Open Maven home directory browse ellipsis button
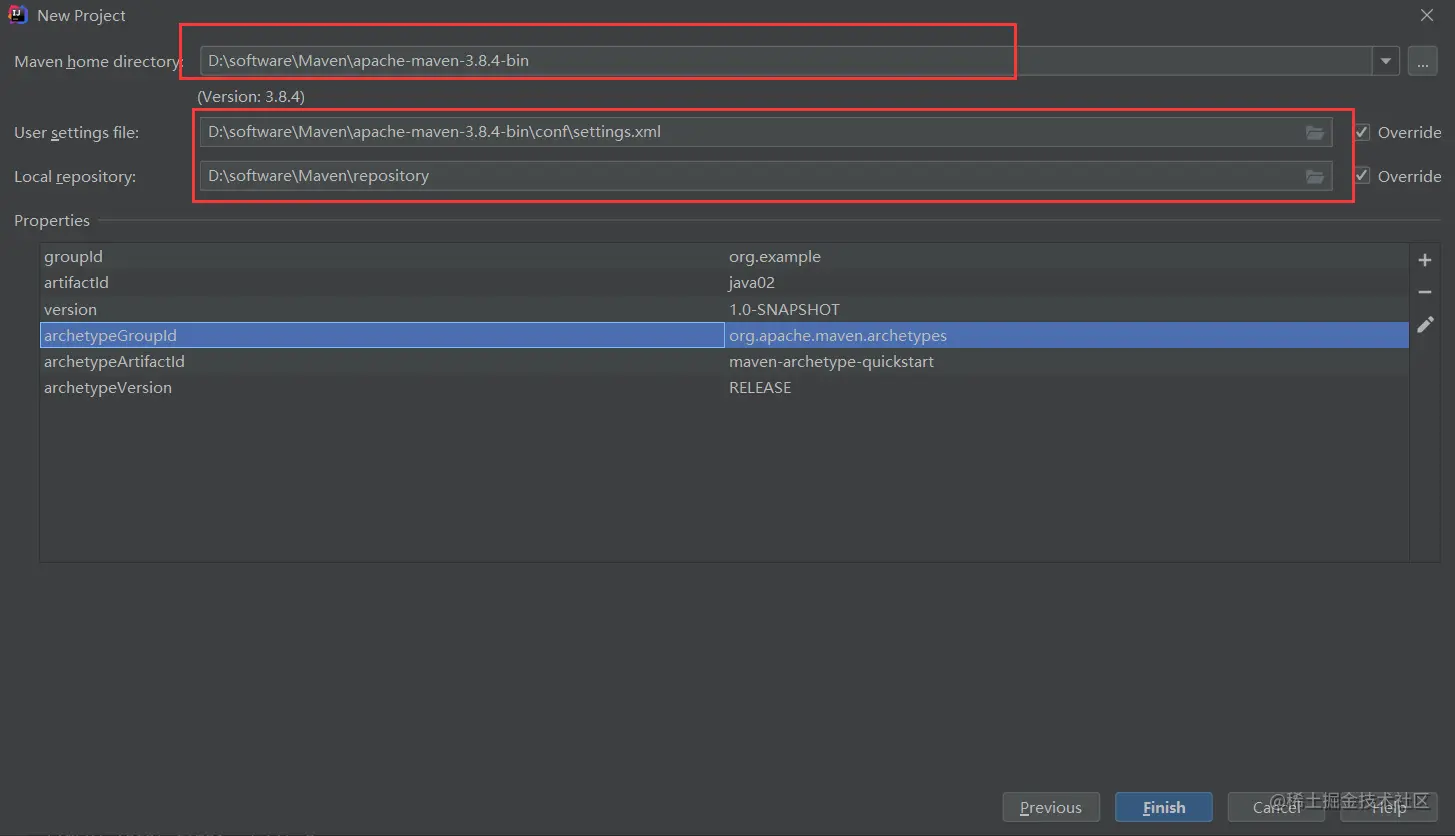Viewport: 1455px width, 836px height. 1423,61
